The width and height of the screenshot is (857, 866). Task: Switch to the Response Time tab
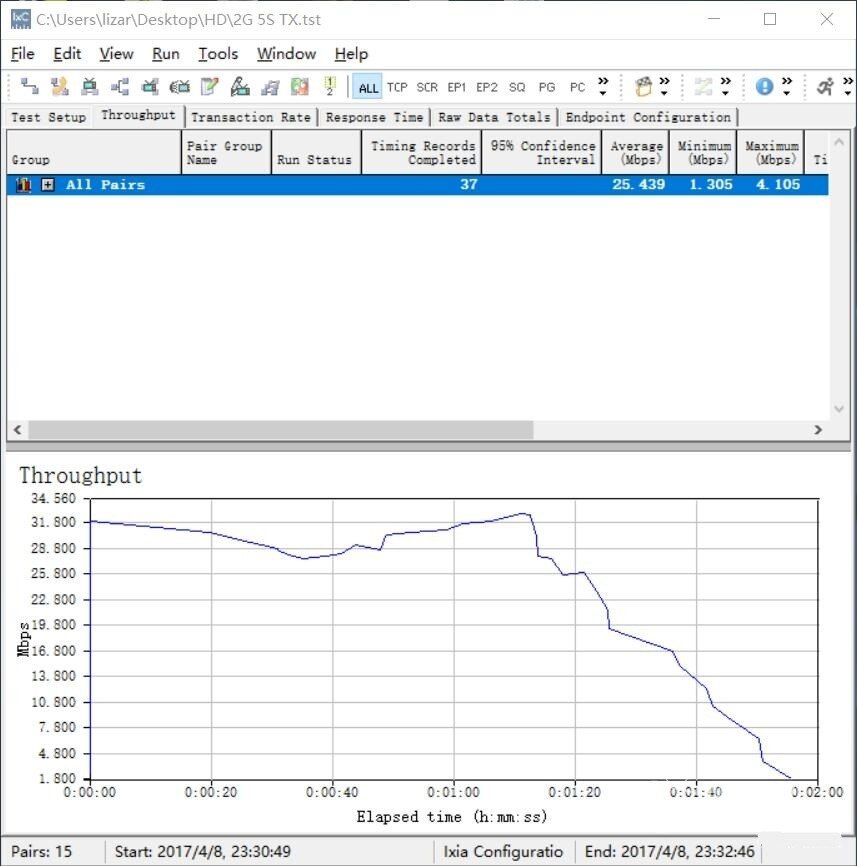[374, 117]
